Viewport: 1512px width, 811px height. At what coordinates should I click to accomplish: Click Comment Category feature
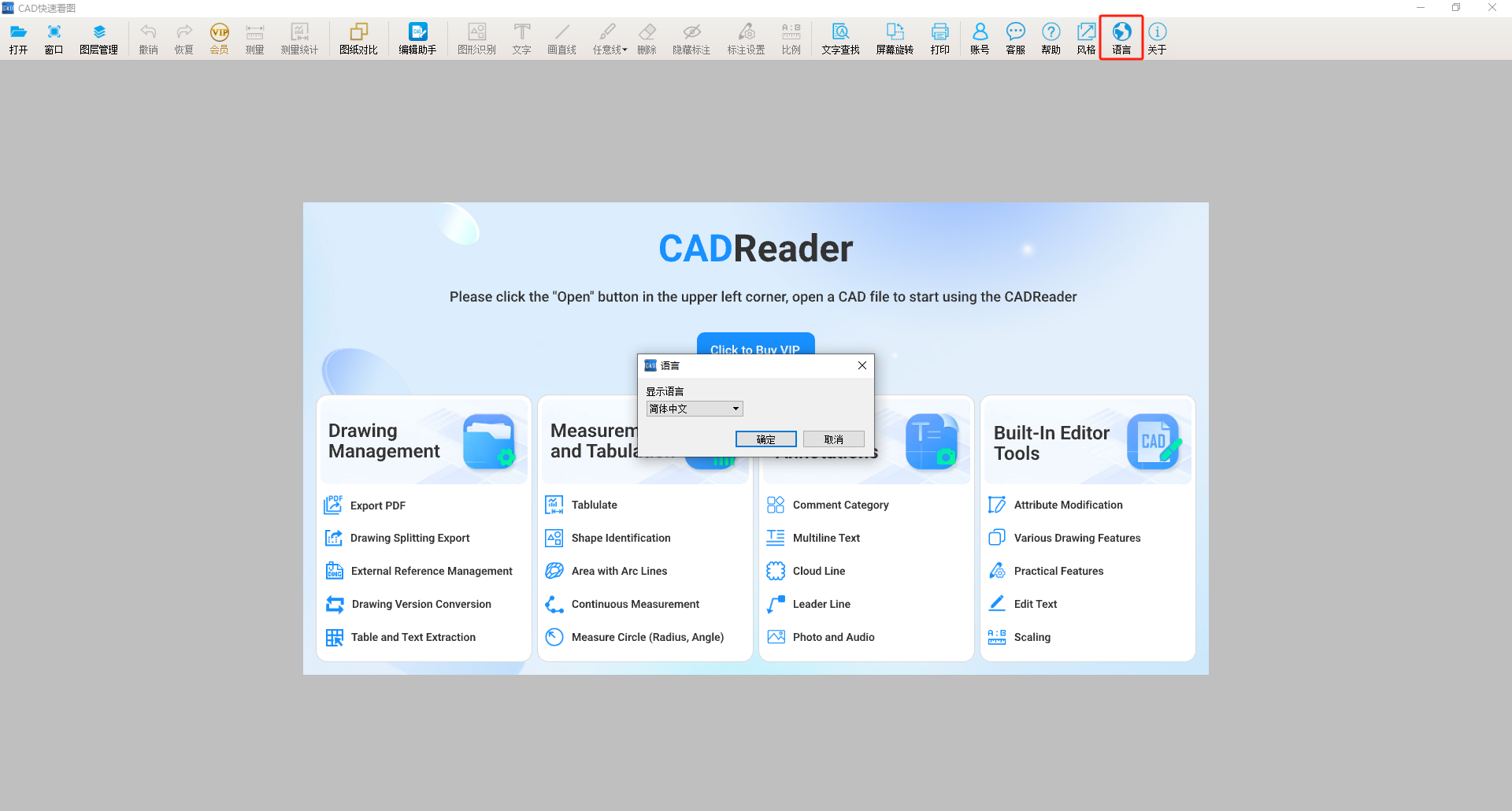840,505
